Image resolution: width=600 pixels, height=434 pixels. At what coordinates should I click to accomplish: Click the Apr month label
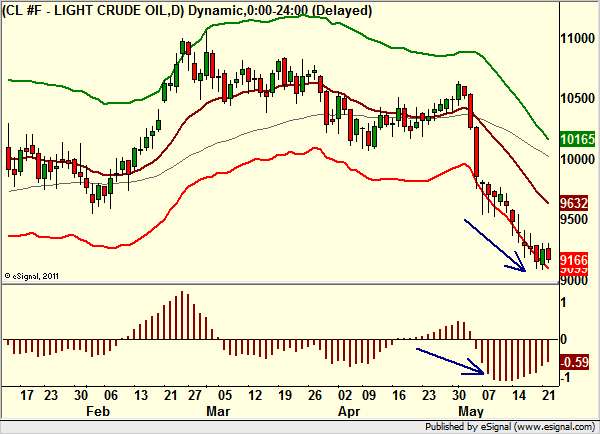click(349, 411)
